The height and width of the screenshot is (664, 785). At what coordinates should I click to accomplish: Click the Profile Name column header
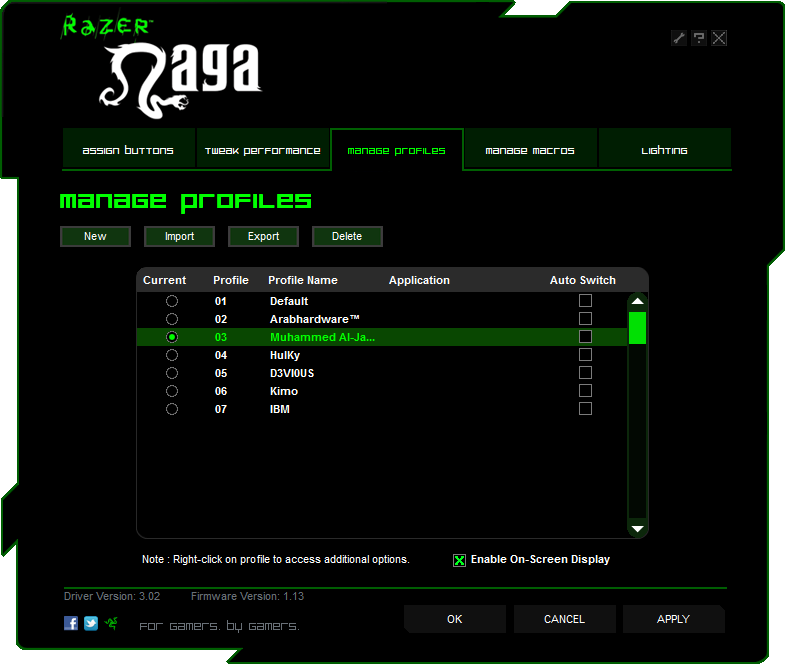[303, 280]
